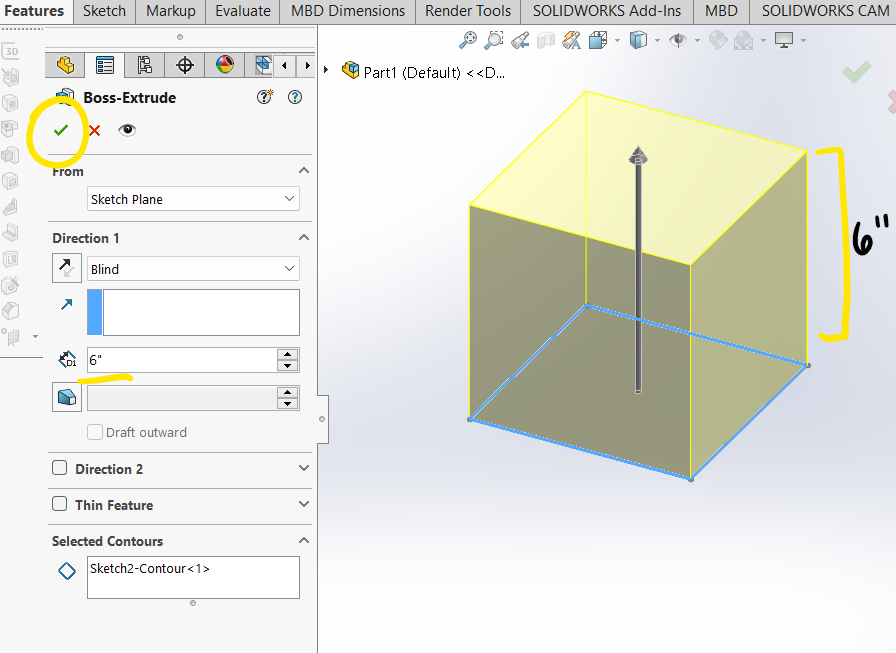Increase depth with up spinner arrow
Screen dimensions: 896x653
coord(287,354)
